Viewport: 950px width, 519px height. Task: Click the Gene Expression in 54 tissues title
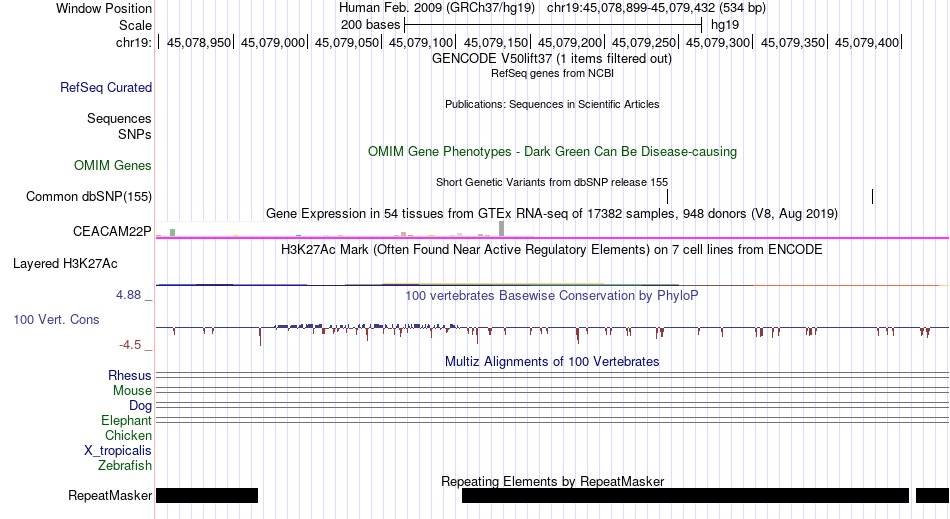(x=552, y=214)
